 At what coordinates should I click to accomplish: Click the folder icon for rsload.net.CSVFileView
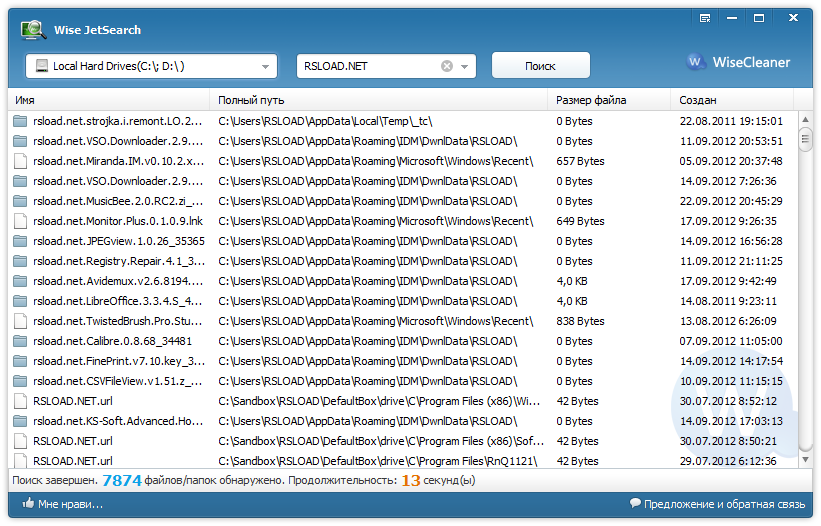(20, 382)
